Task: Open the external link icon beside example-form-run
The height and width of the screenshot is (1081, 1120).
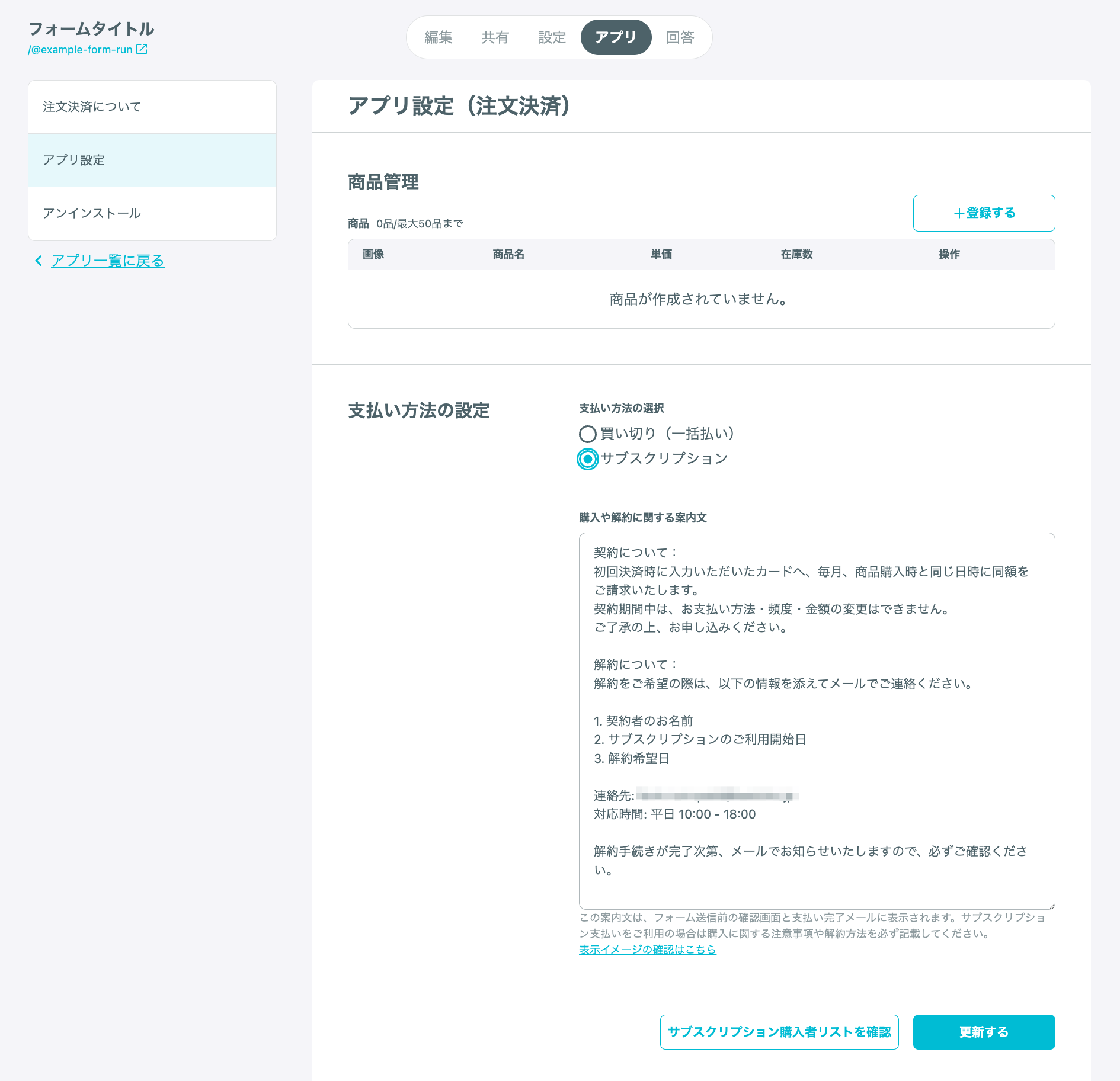Action: click(x=142, y=49)
